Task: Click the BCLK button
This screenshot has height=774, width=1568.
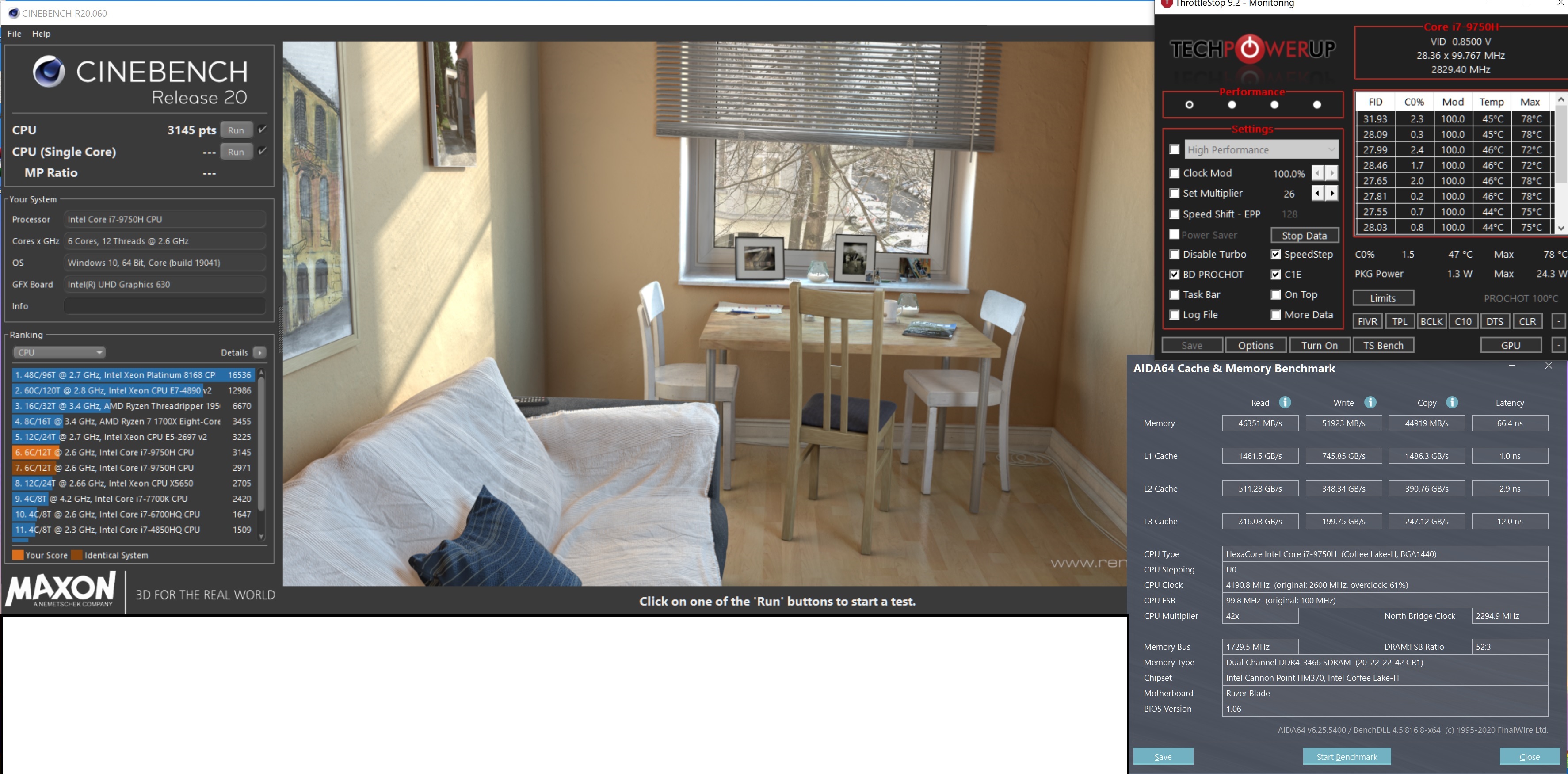Action: tap(1432, 321)
